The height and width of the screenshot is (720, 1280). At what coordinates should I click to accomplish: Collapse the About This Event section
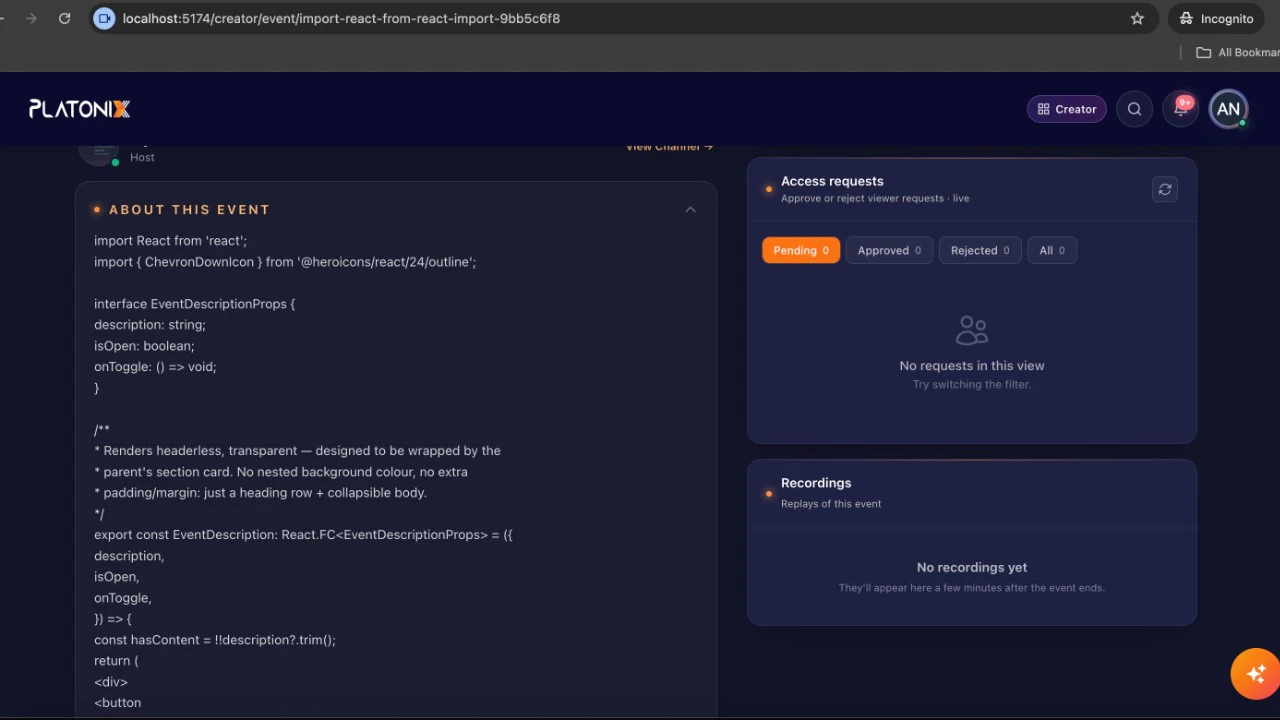click(690, 210)
